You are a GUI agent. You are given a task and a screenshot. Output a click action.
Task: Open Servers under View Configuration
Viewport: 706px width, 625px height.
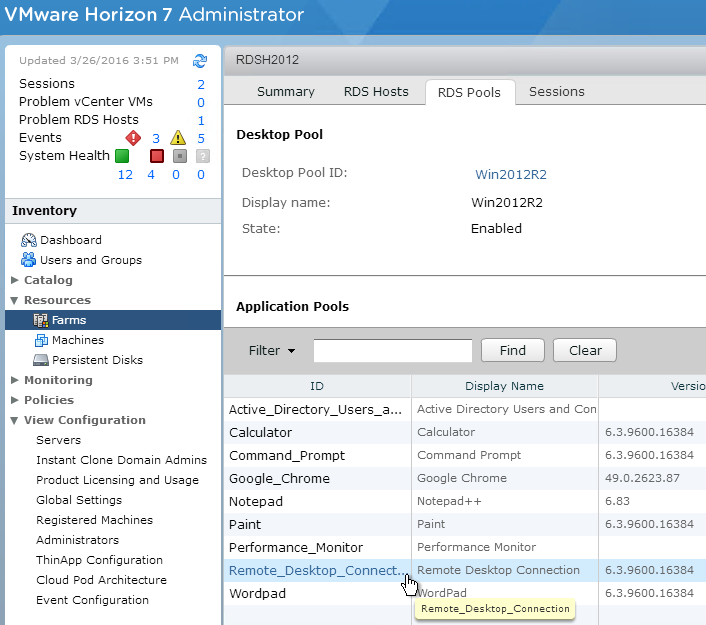pos(59,440)
